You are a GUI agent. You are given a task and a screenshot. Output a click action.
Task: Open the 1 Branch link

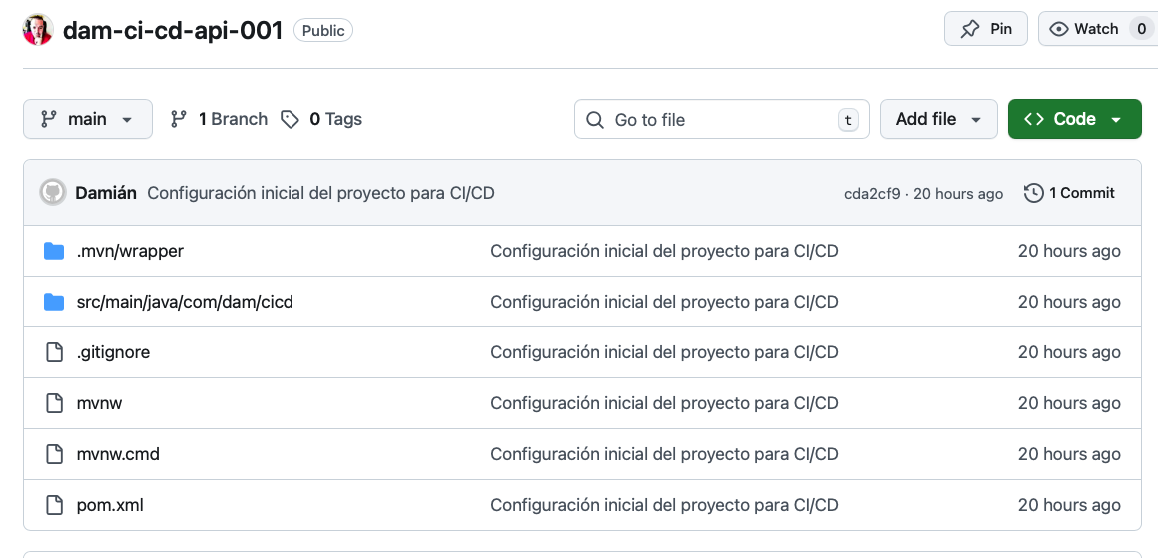233,119
